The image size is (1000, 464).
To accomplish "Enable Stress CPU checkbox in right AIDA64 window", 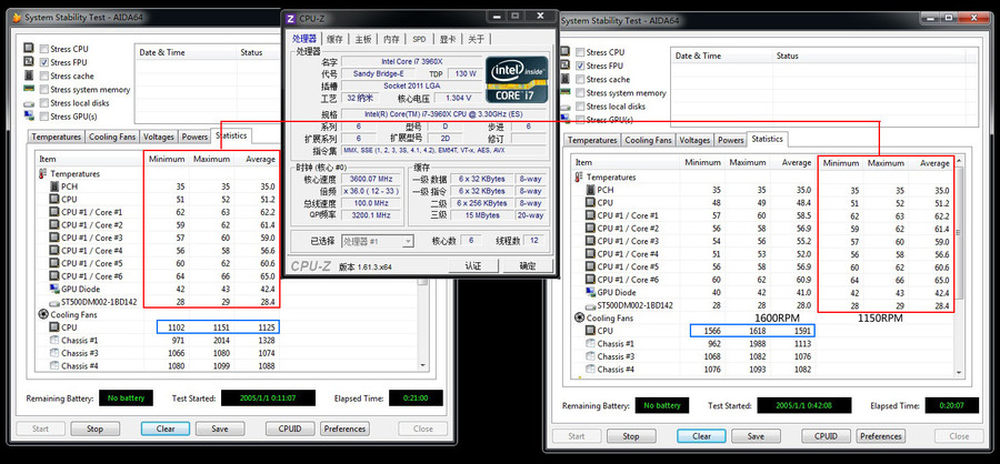I will 580,52.
